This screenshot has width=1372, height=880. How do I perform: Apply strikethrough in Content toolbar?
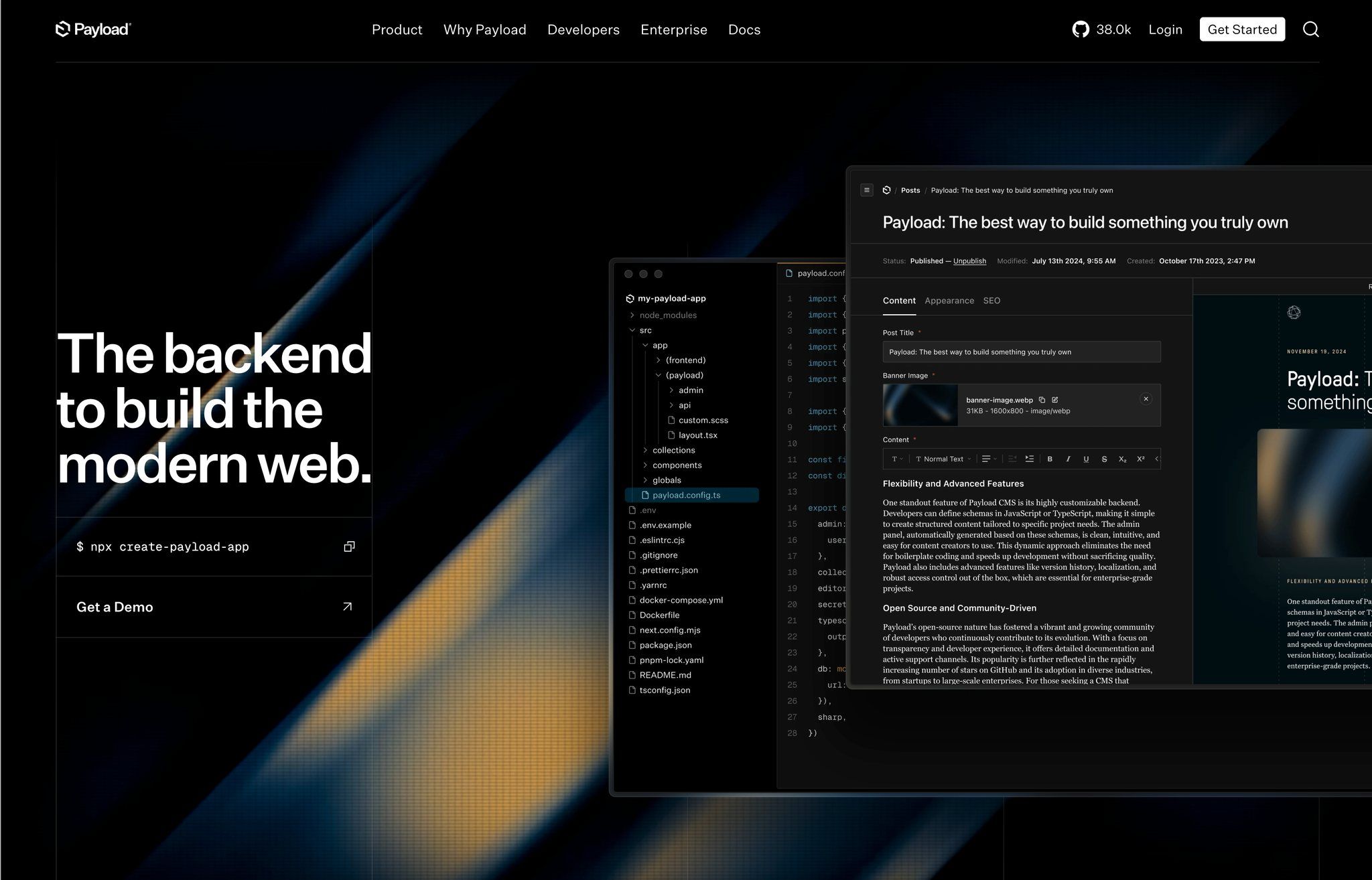tap(1104, 459)
